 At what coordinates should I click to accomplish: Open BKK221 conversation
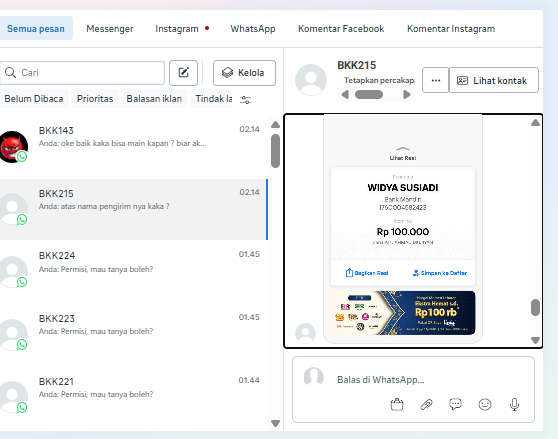pyautogui.click(x=133, y=397)
